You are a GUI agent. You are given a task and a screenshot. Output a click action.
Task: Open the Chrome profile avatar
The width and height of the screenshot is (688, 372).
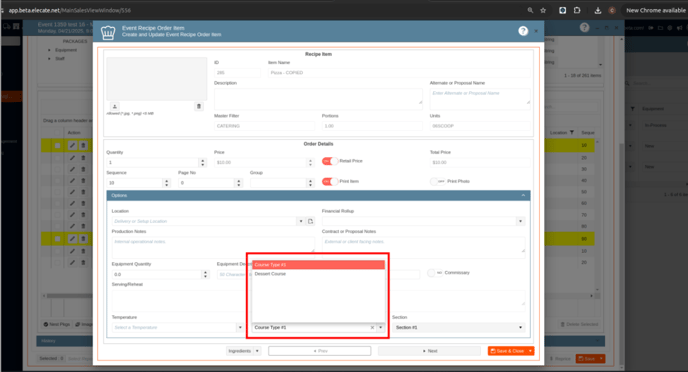click(x=612, y=10)
